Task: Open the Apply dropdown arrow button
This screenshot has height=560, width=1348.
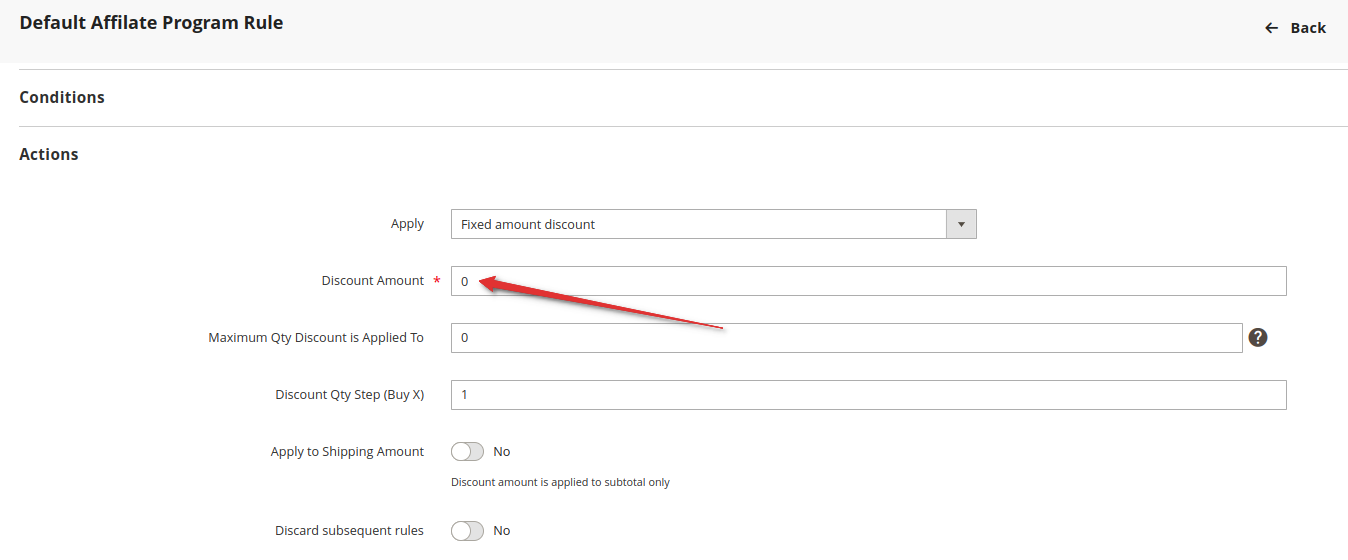Action: click(x=961, y=224)
